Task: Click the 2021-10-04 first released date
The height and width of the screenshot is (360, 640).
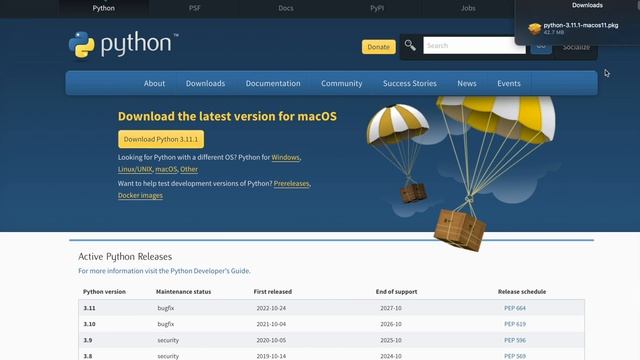Action: click(271, 324)
